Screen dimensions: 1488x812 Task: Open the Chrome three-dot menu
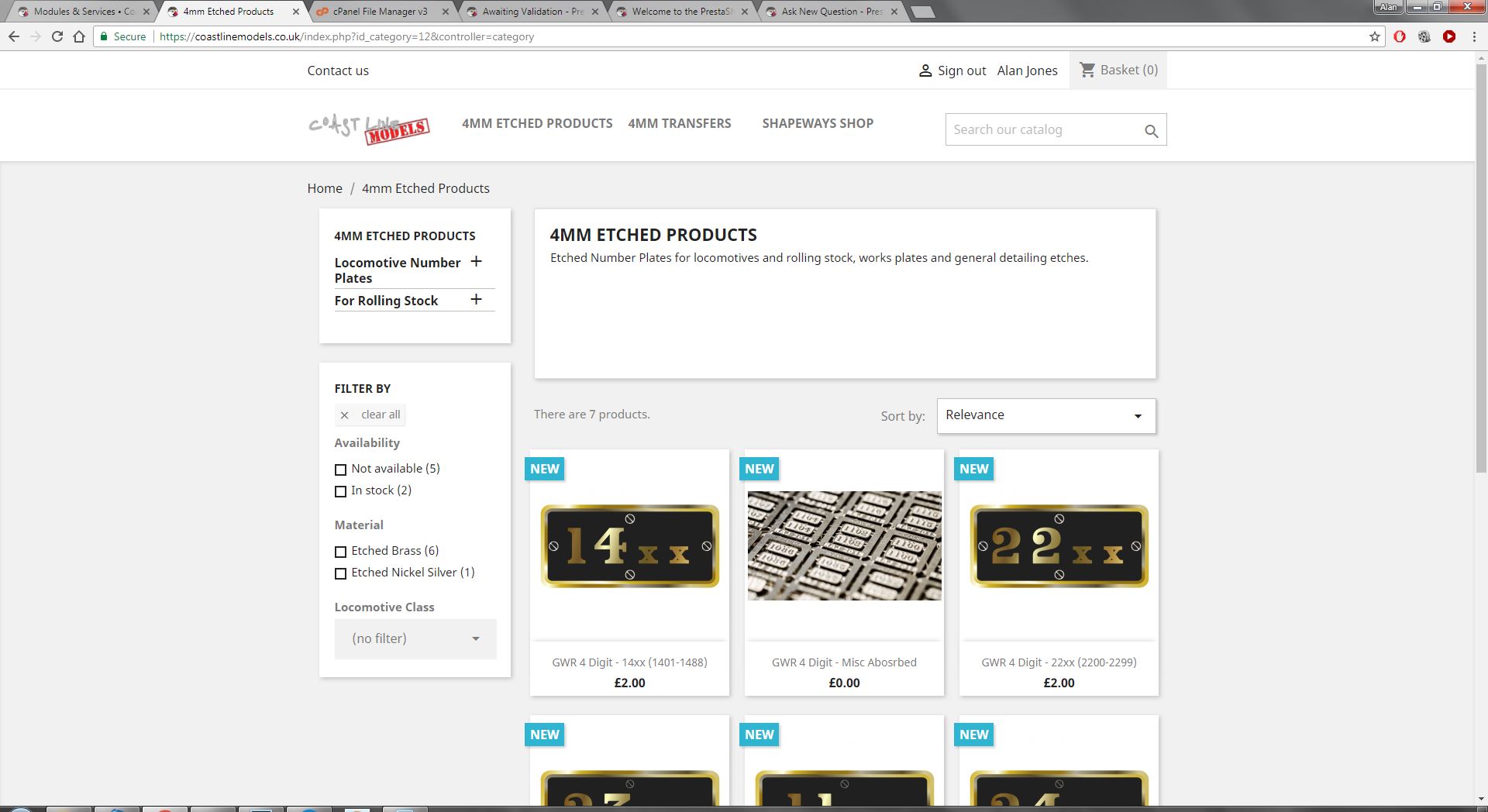coord(1474,36)
